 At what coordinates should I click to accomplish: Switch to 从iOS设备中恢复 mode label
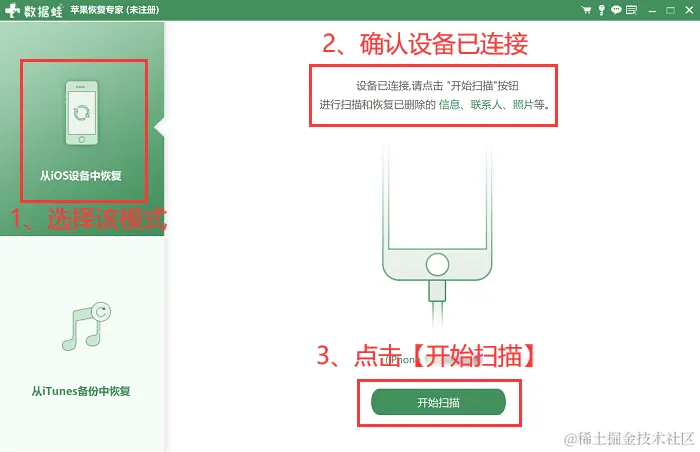pyautogui.click(x=81, y=176)
